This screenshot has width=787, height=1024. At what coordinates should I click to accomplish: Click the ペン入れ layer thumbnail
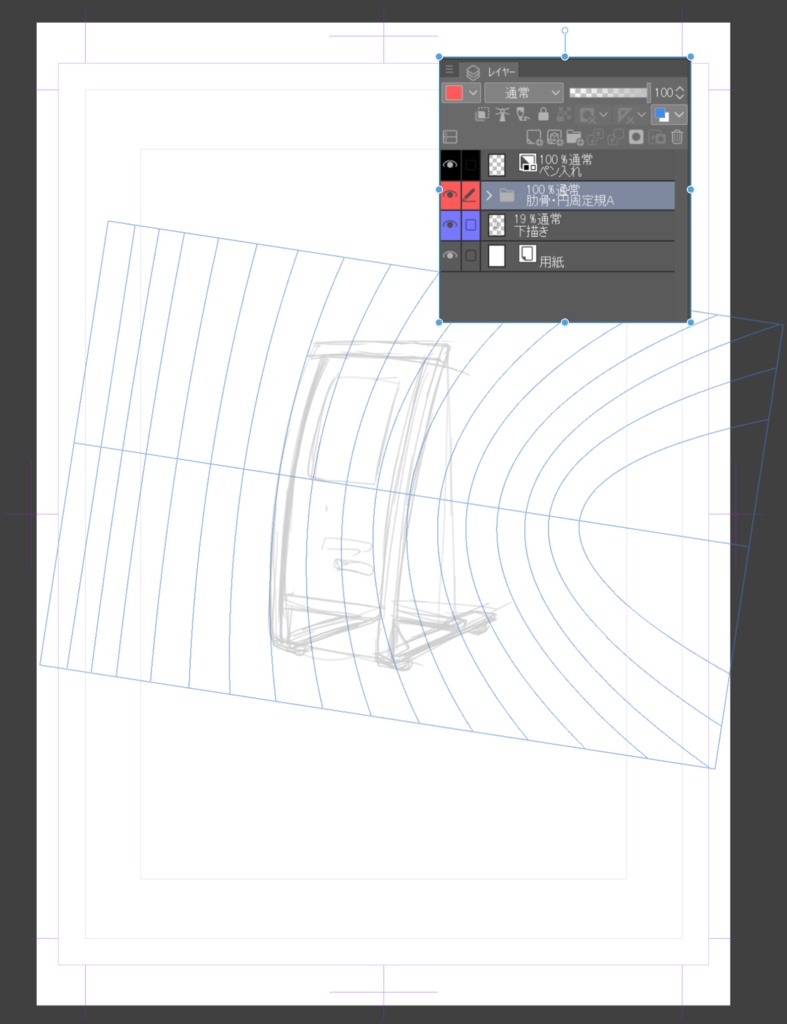point(497,165)
